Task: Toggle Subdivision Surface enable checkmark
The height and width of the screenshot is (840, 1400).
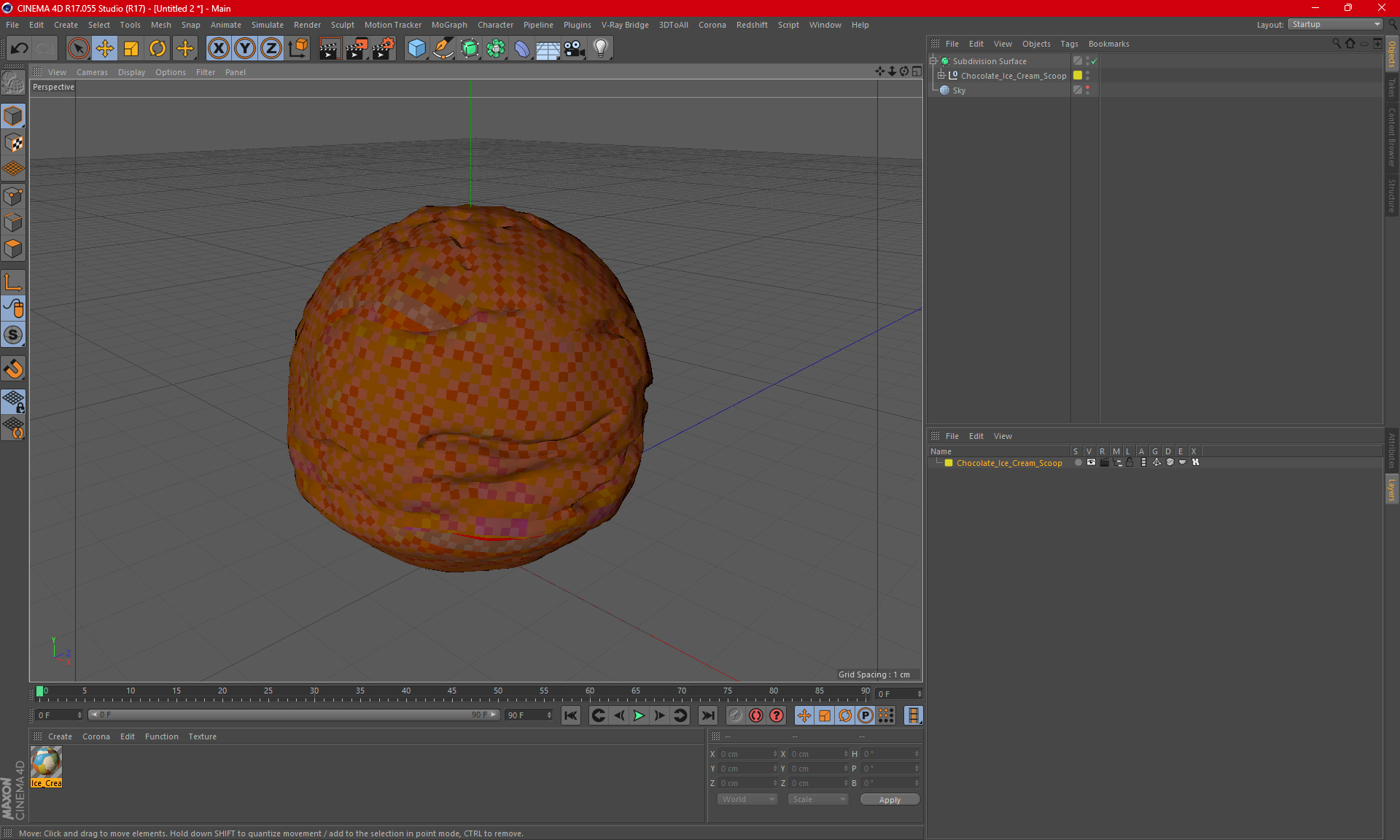Action: [1094, 61]
